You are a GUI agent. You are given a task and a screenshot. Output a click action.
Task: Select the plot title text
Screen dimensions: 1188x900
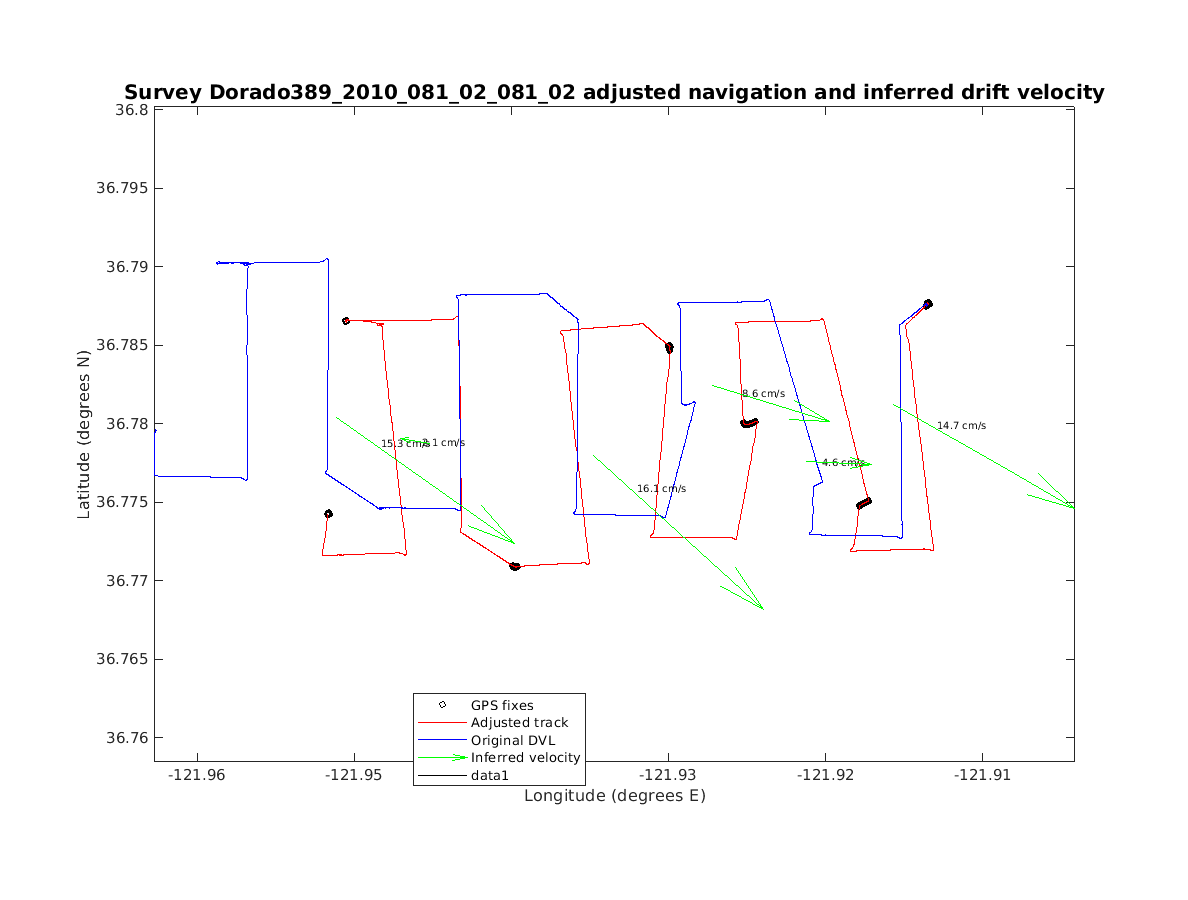tap(614, 93)
